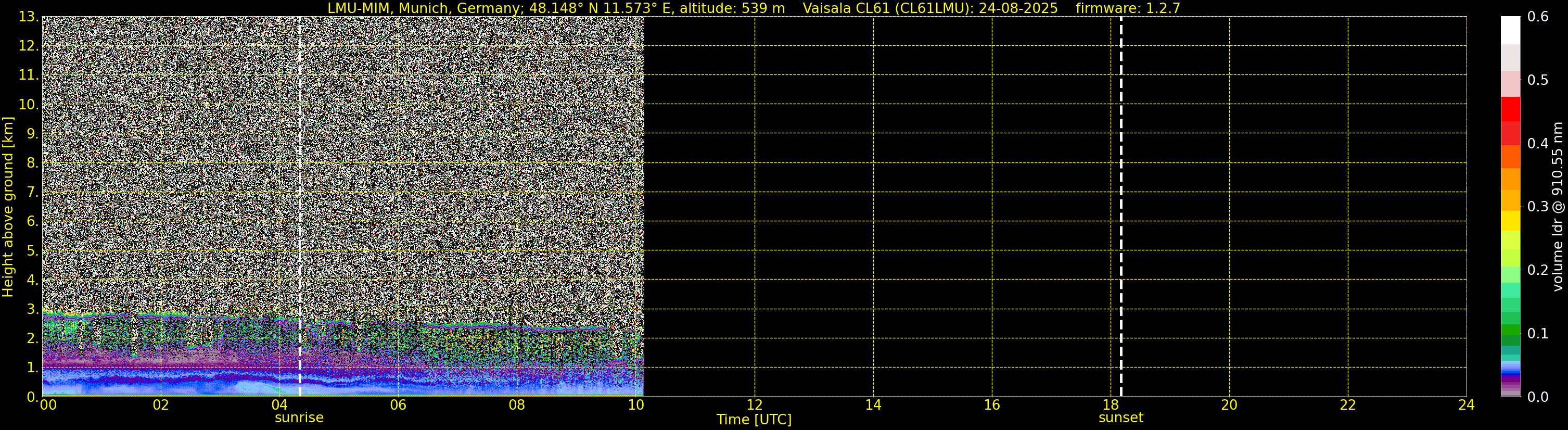Image resolution: width=1568 pixels, height=430 pixels.
Task: Click the colorbar tick label '0.5'
Action: pos(1538,80)
